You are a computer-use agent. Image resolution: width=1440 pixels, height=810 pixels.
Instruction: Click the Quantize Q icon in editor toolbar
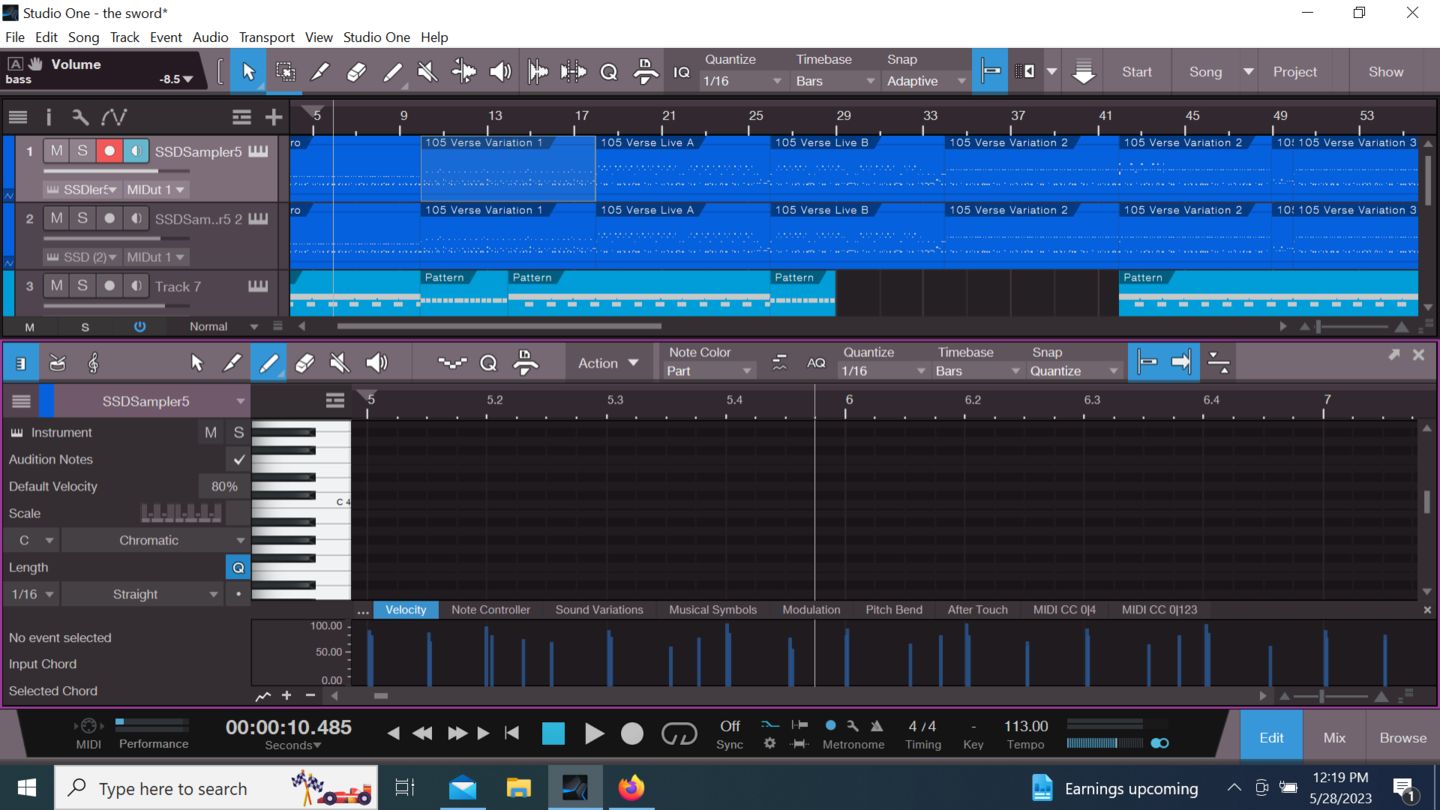(x=488, y=363)
